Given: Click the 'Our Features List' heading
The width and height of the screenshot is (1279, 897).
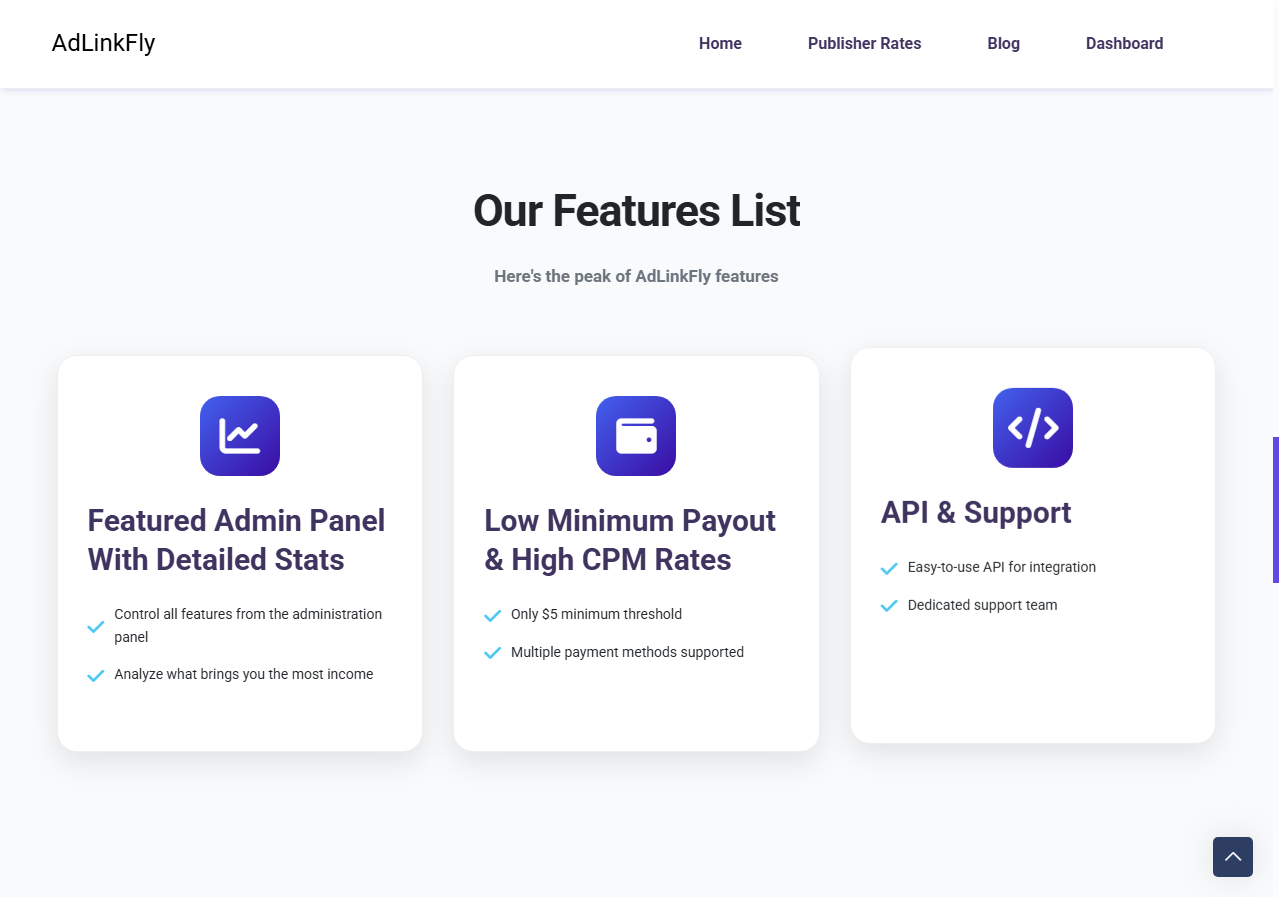Looking at the screenshot, I should point(636,211).
